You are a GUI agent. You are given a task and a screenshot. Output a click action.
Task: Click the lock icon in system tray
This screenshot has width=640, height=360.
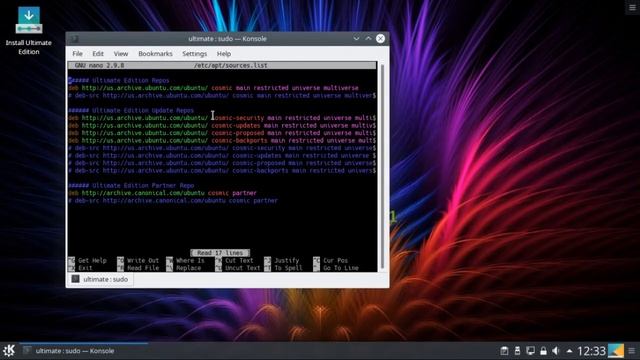click(543, 351)
